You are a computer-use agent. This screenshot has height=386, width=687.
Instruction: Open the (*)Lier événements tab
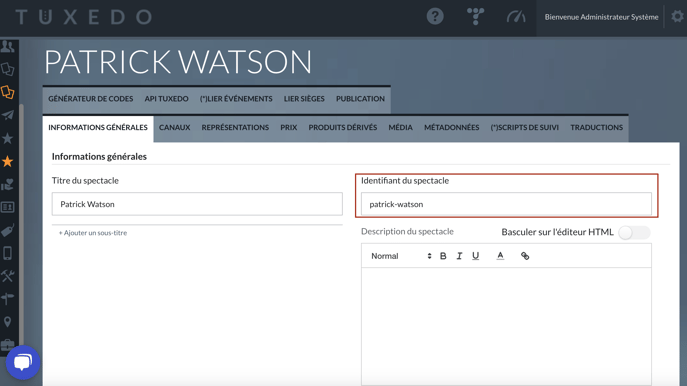coord(236,99)
